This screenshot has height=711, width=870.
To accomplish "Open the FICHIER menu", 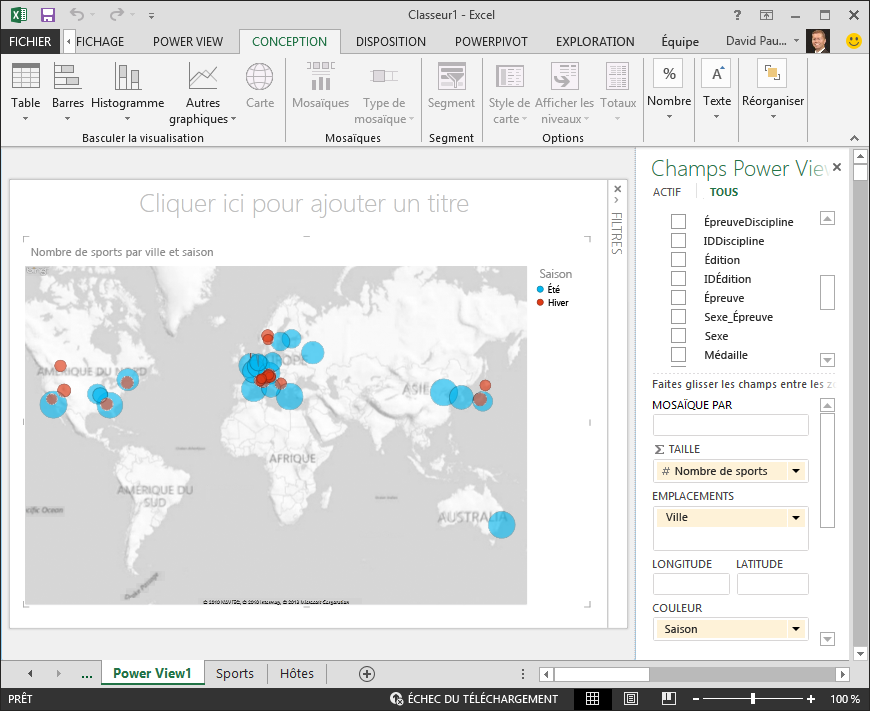I will click(30, 42).
